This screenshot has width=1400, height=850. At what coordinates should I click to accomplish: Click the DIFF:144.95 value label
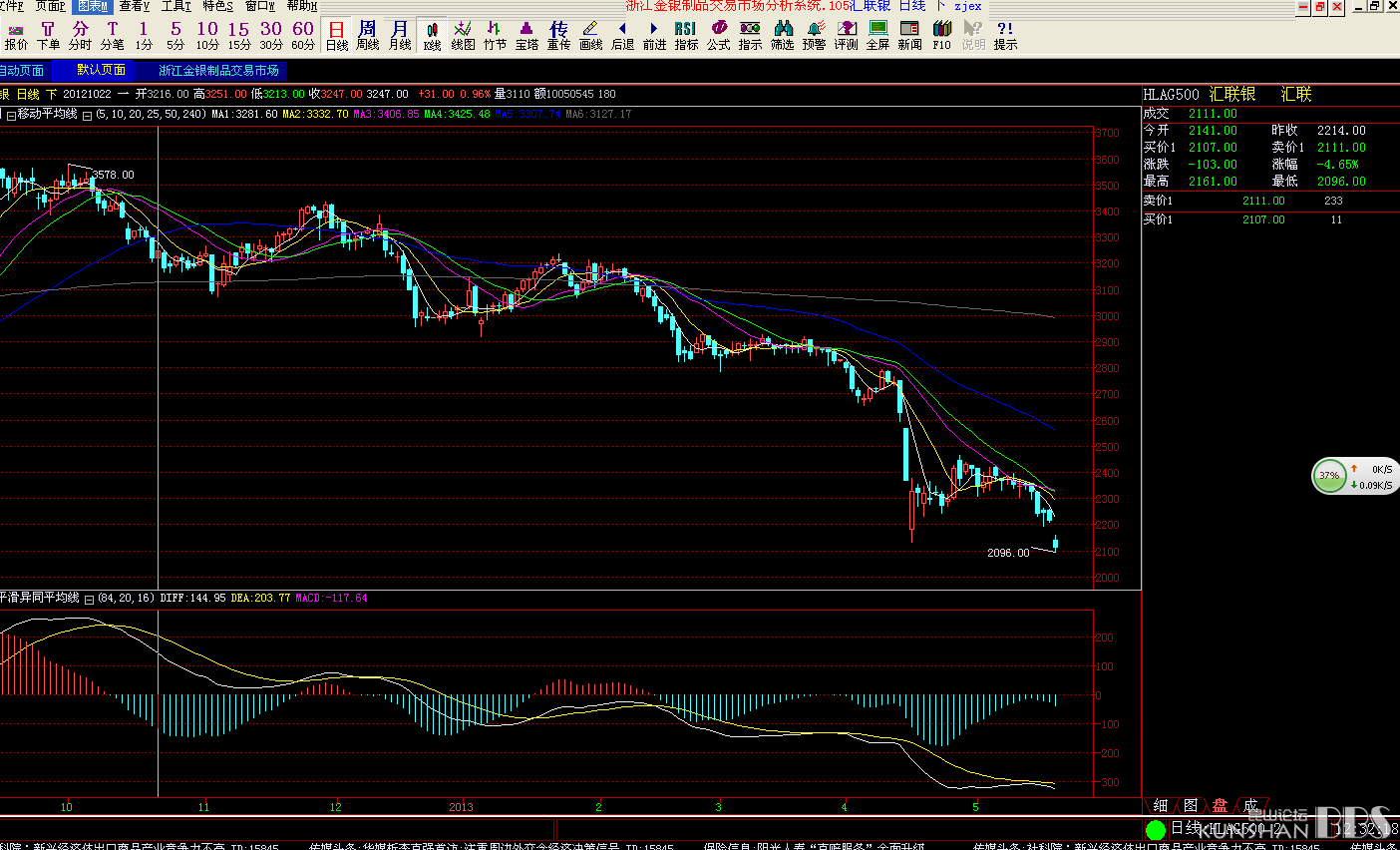[x=192, y=599]
